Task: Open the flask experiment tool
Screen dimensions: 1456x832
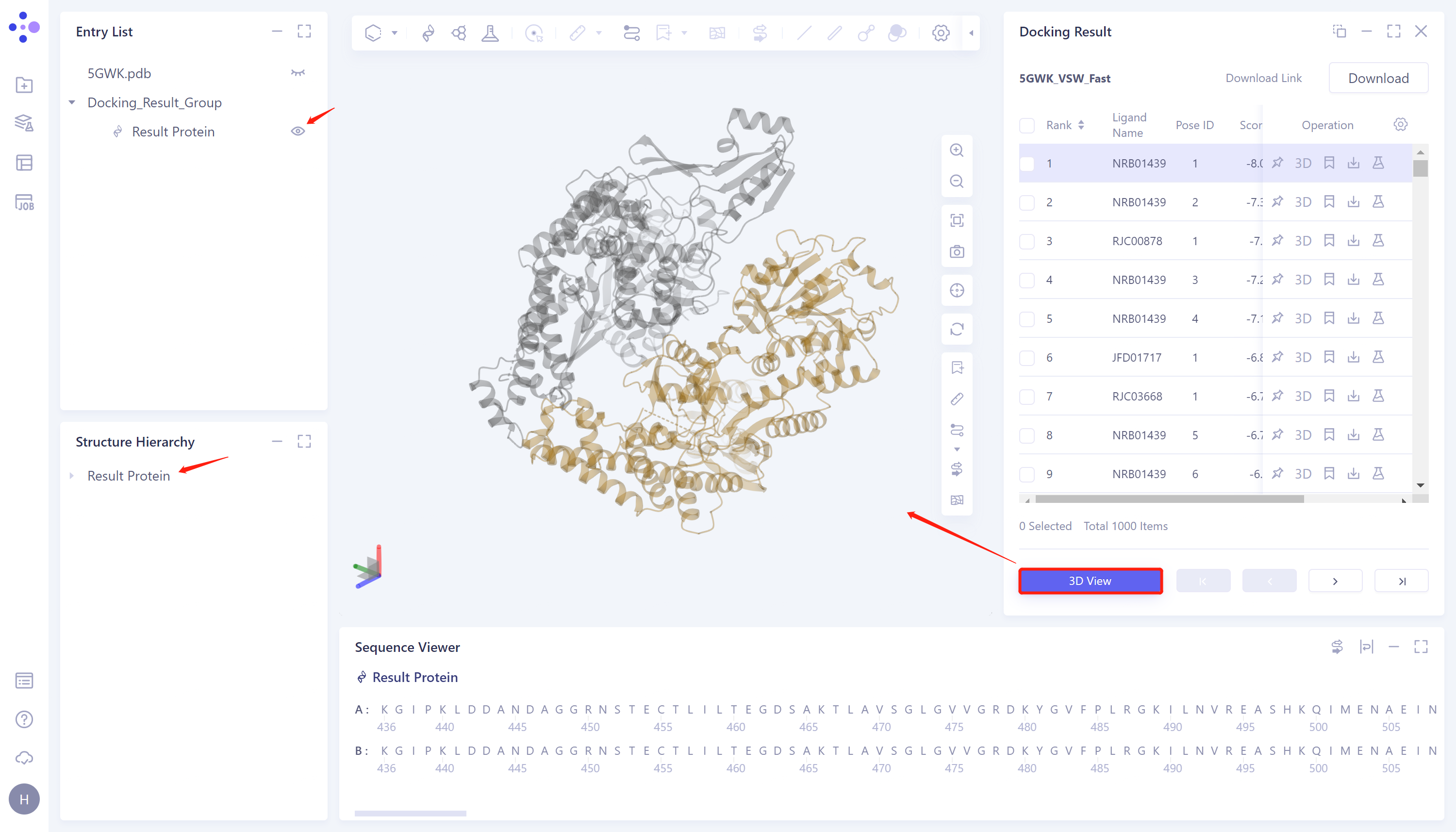Action: tap(490, 33)
